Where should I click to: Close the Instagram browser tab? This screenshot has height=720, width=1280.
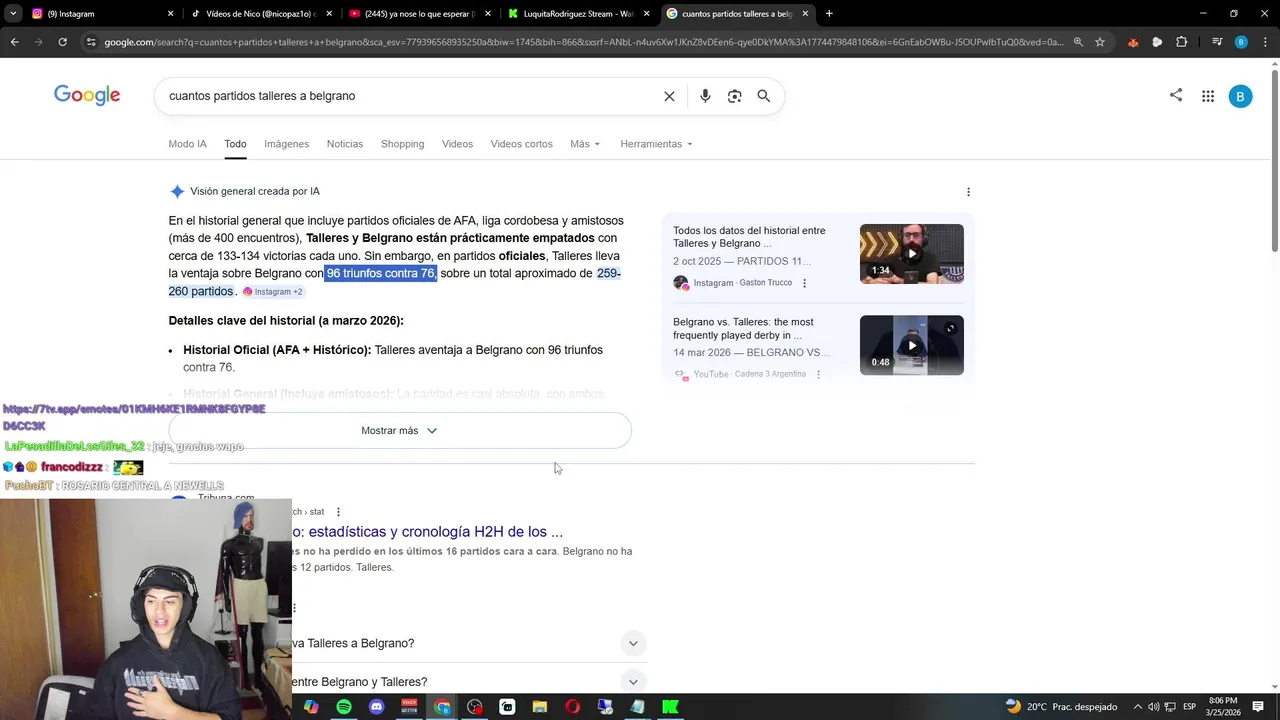170,14
